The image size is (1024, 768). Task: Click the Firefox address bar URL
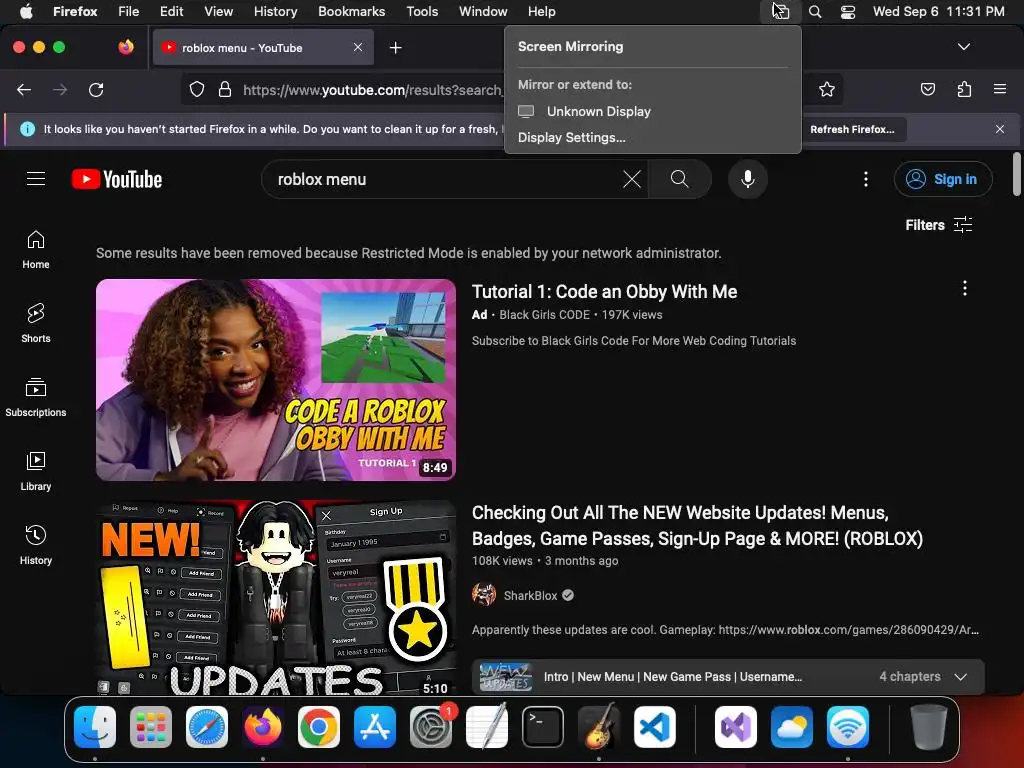point(371,89)
